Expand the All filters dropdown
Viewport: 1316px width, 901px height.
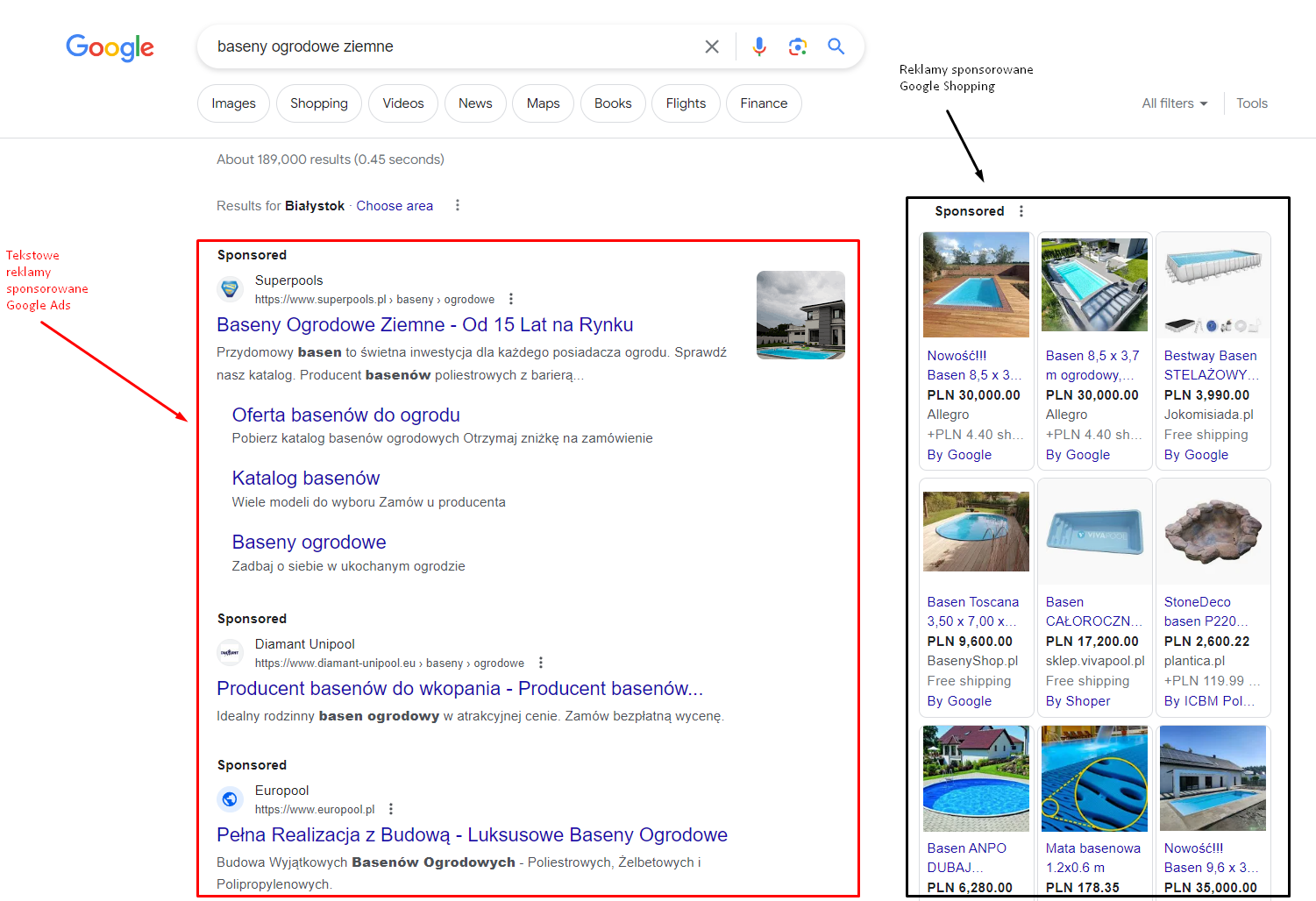(x=1175, y=103)
